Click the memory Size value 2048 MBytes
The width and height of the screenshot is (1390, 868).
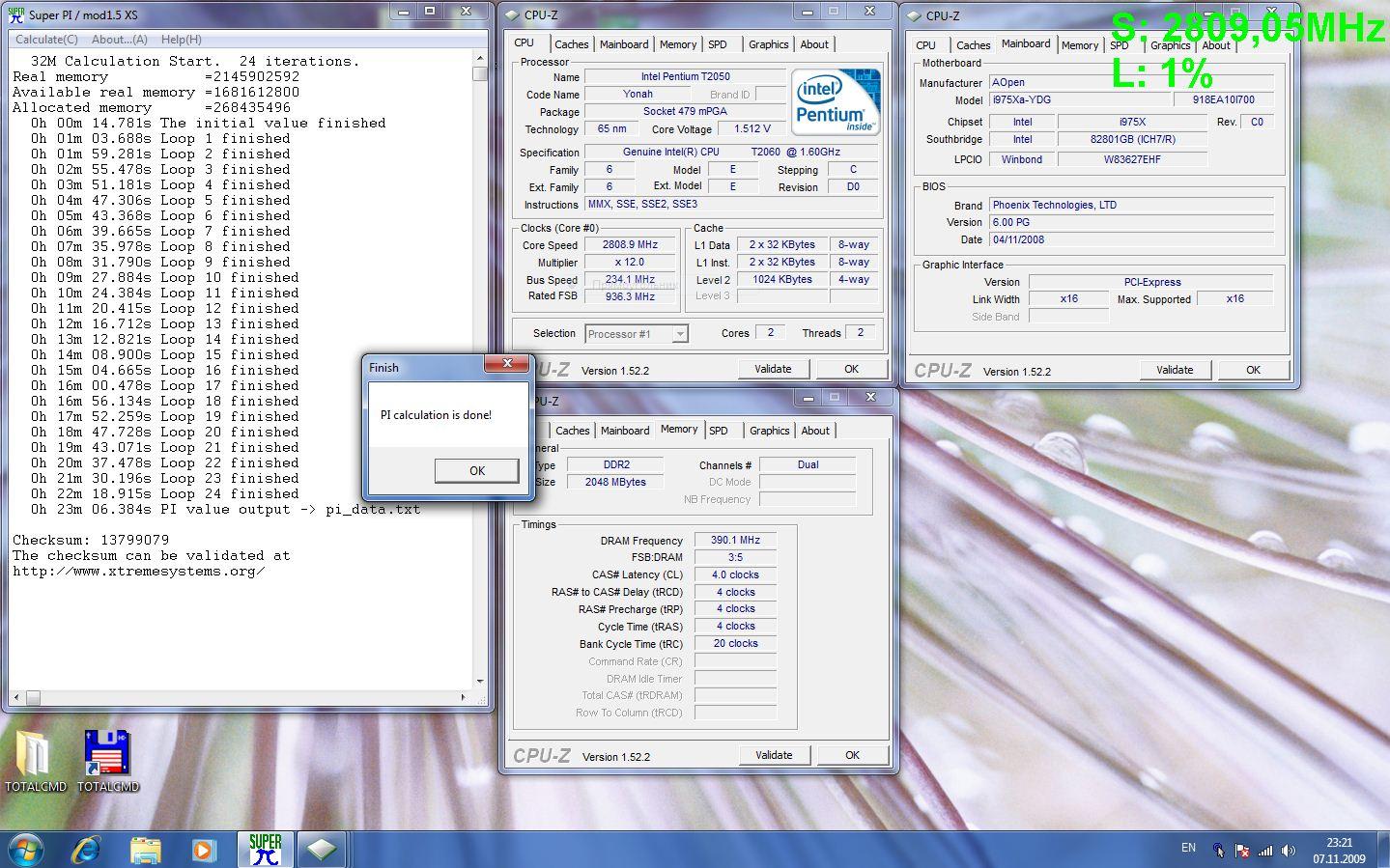[615, 482]
